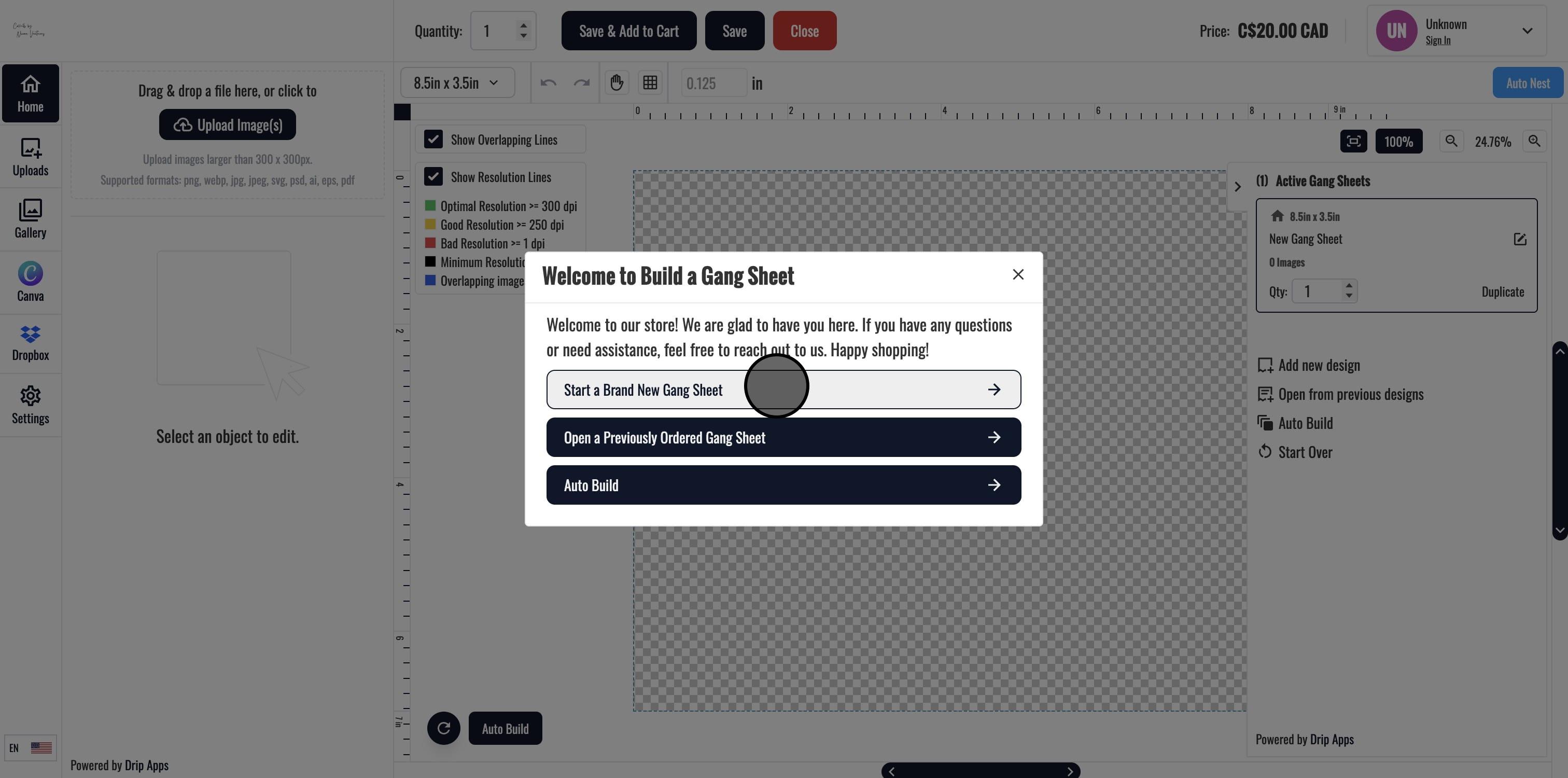Uncheck Show Resolution Lines

coord(433,176)
